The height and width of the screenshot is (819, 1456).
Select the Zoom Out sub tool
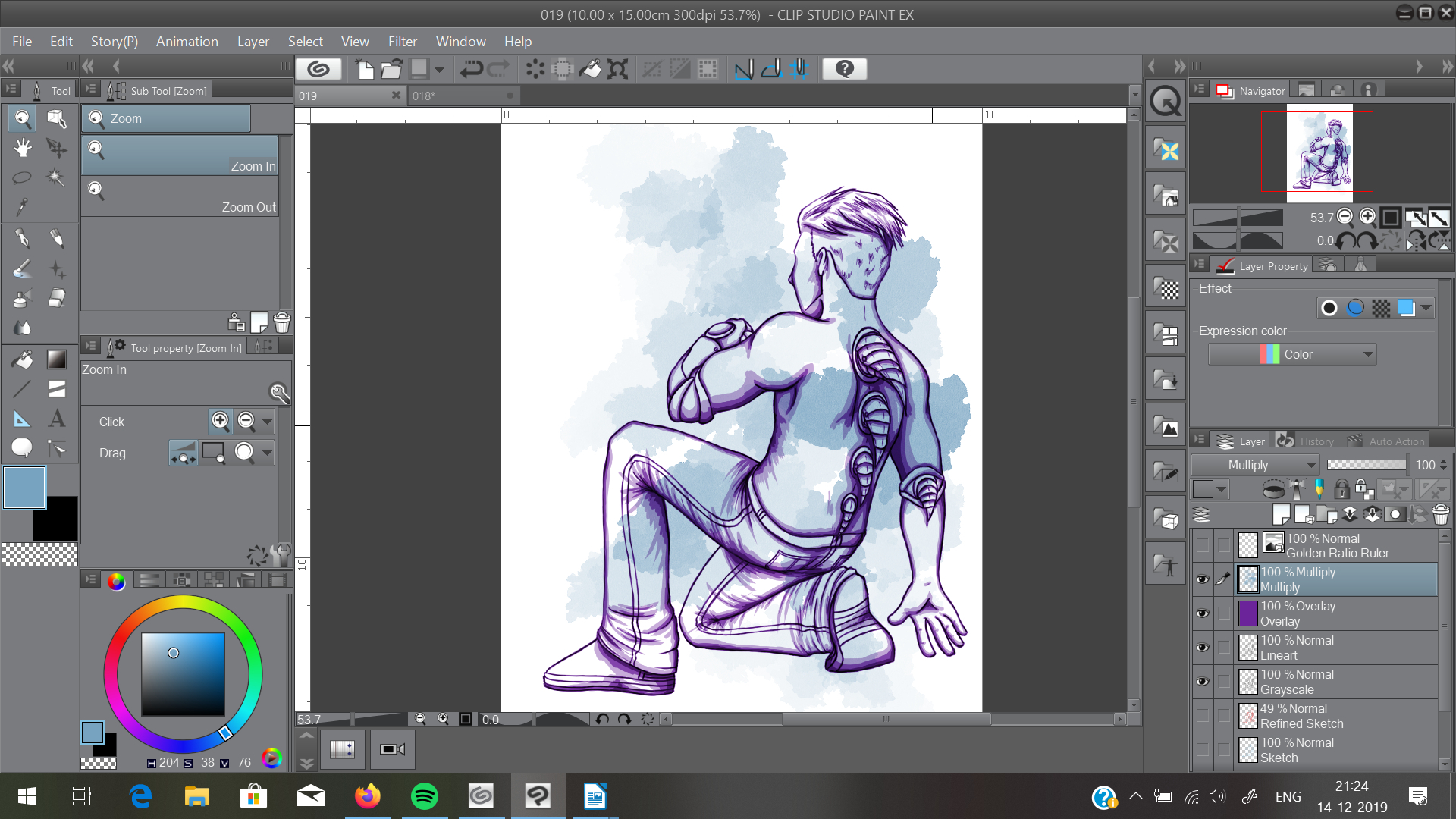180,197
